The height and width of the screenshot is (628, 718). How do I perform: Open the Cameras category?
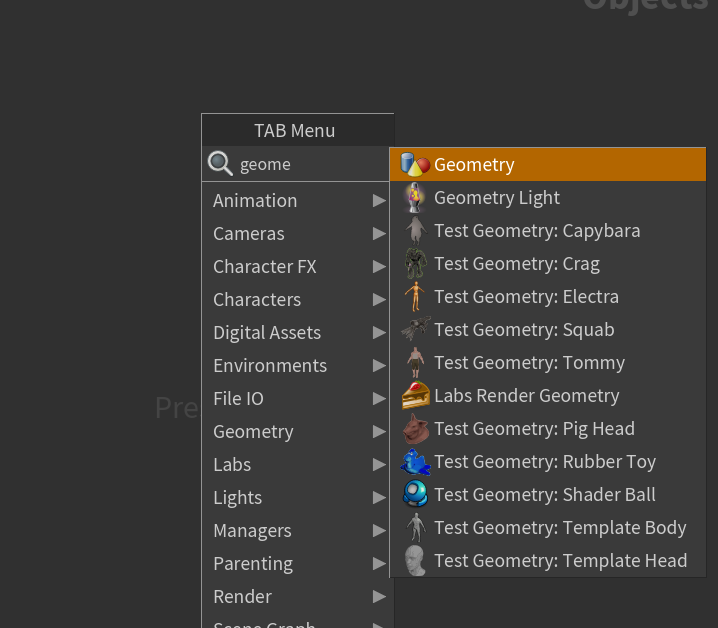tap(296, 234)
